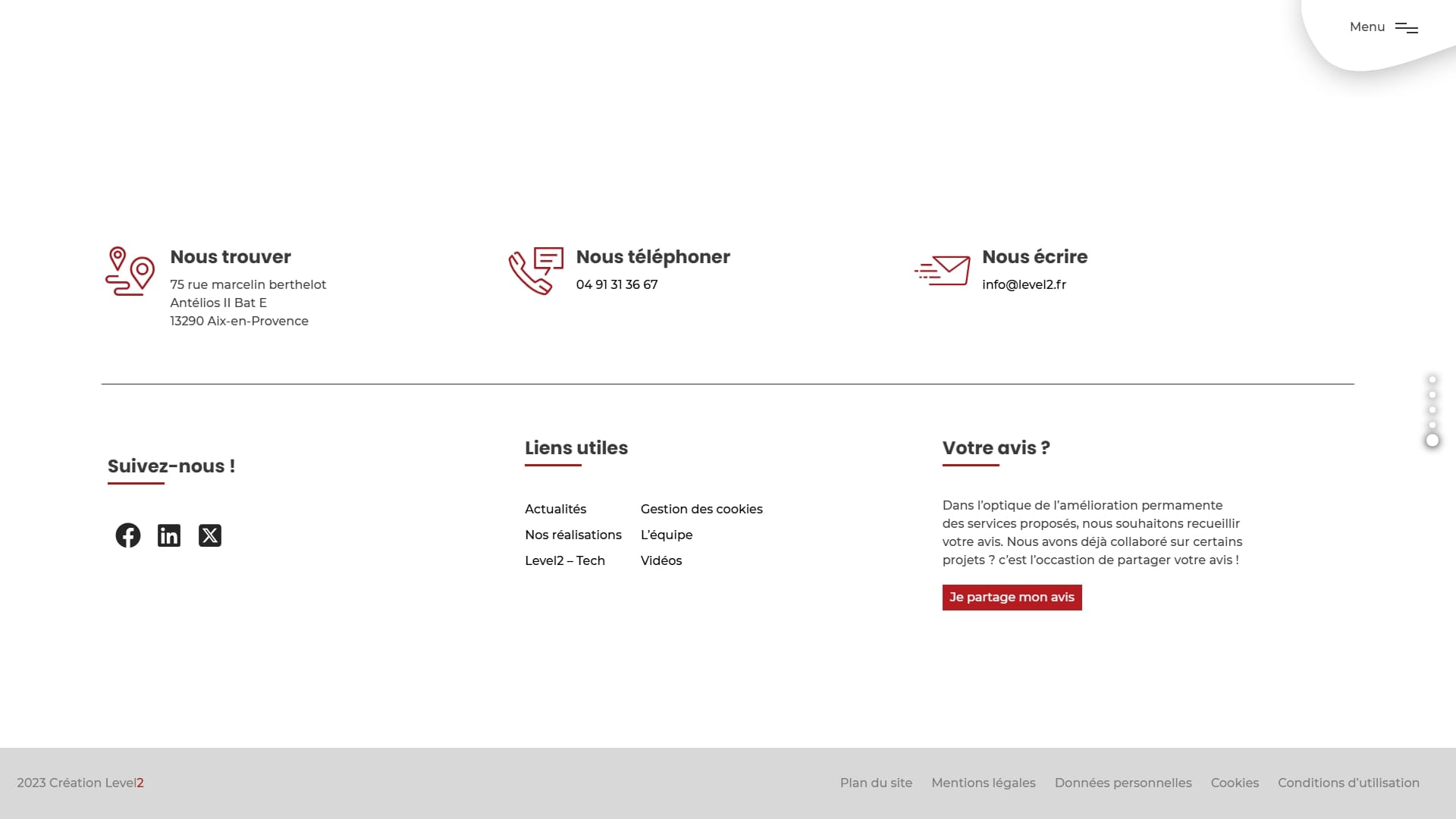This screenshot has height=819, width=1456.
Task: Open the LinkedIn social icon
Action: tap(169, 535)
